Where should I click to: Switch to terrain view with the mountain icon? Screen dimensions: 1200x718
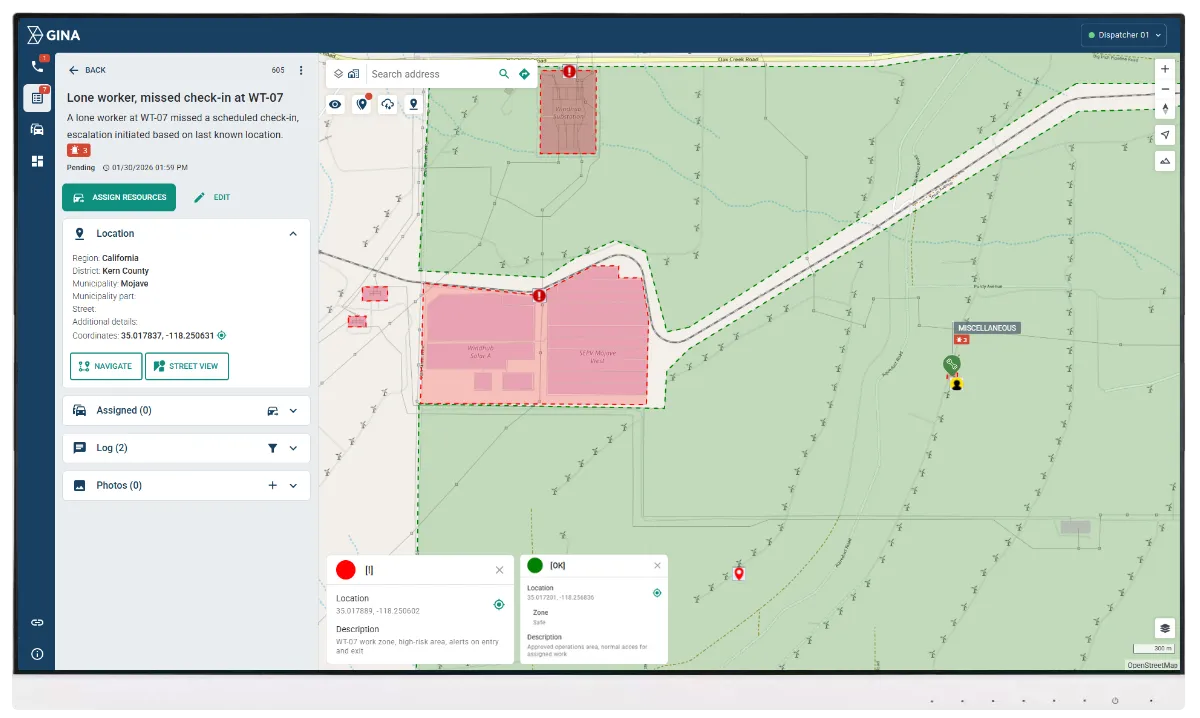[1165, 160]
